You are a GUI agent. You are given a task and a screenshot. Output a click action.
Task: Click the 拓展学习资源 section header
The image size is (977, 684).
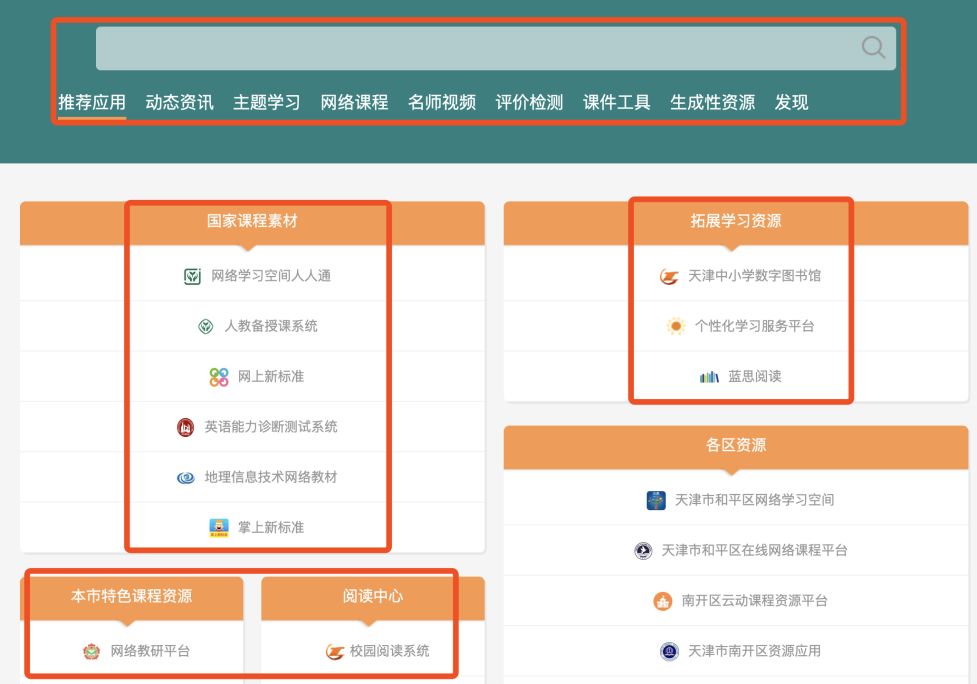736,221
